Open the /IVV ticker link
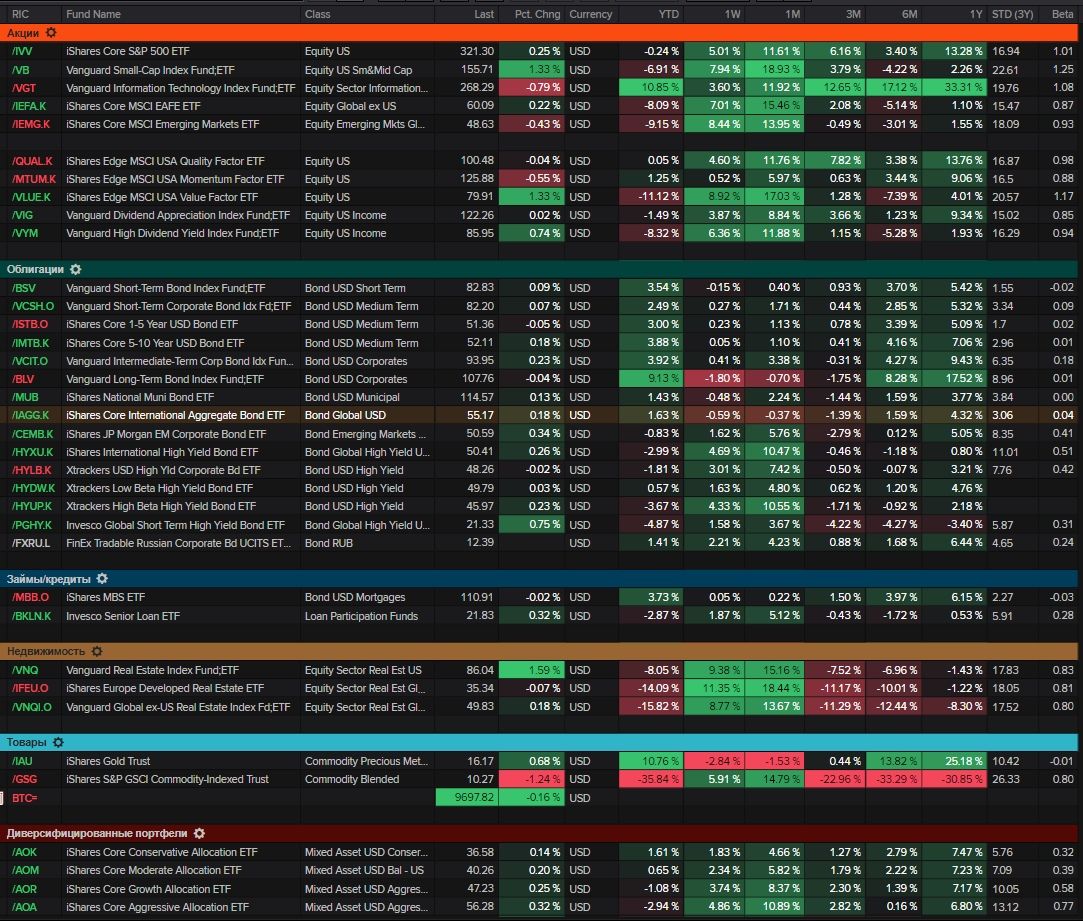 pos(22,51)
